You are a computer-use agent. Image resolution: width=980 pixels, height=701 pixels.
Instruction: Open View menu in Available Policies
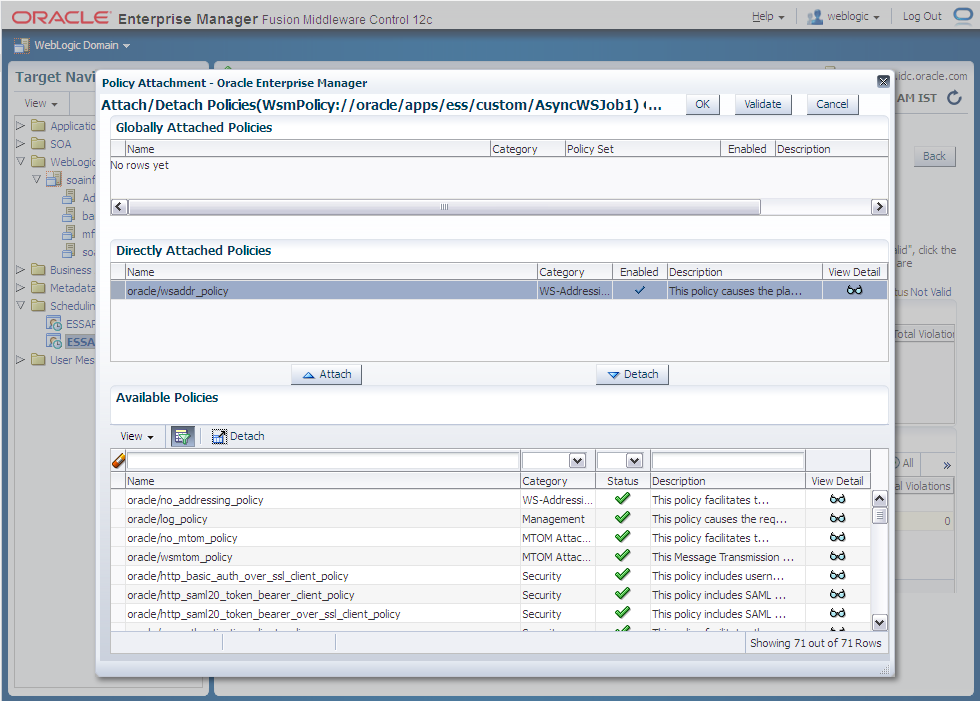[136, 436]
